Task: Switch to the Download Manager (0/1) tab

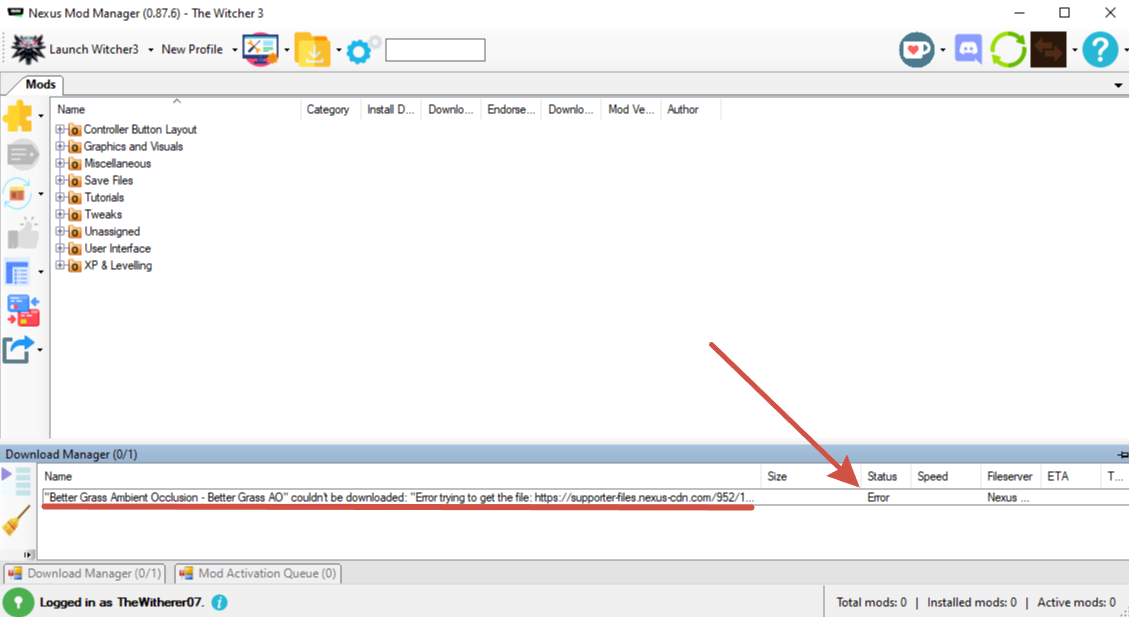Action: [86, 574]
